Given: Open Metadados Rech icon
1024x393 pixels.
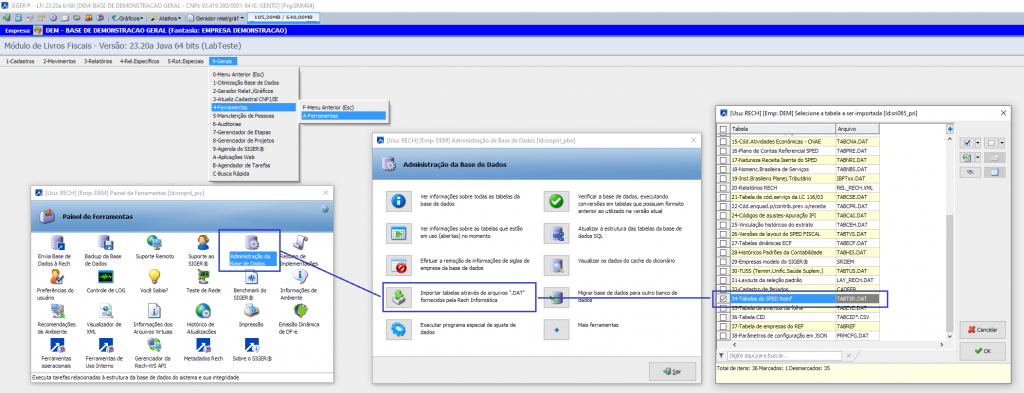Looking at the screenshot, I should [204, 345].
